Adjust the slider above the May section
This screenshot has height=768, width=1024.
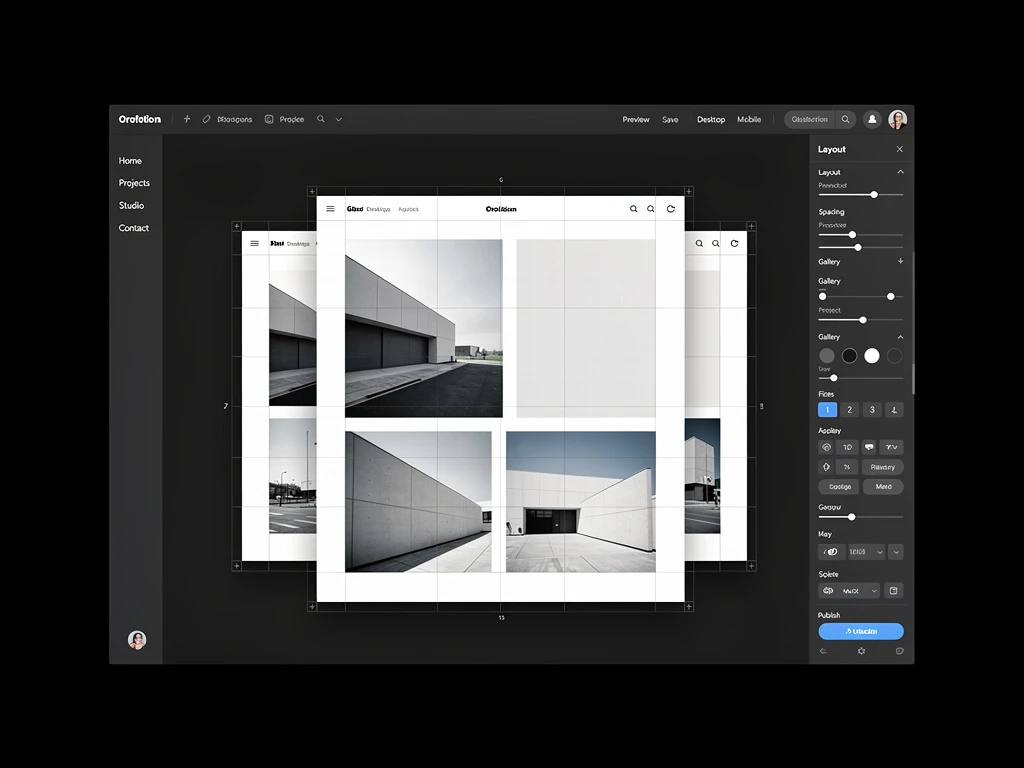[852, 517]
